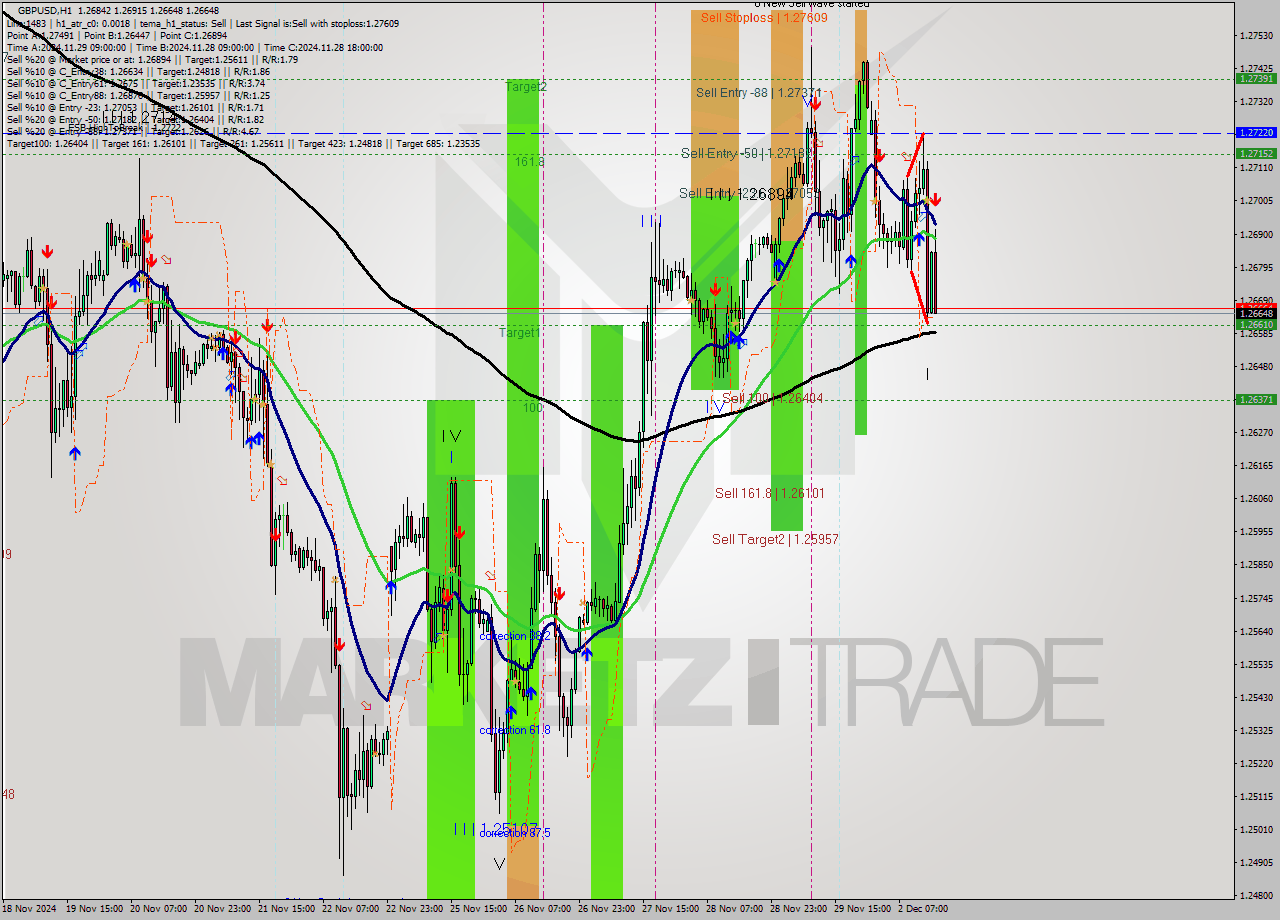Click the '19 Nov 15:00' time label
This screenshot has height=920, width=1280.
pos(95,909)
